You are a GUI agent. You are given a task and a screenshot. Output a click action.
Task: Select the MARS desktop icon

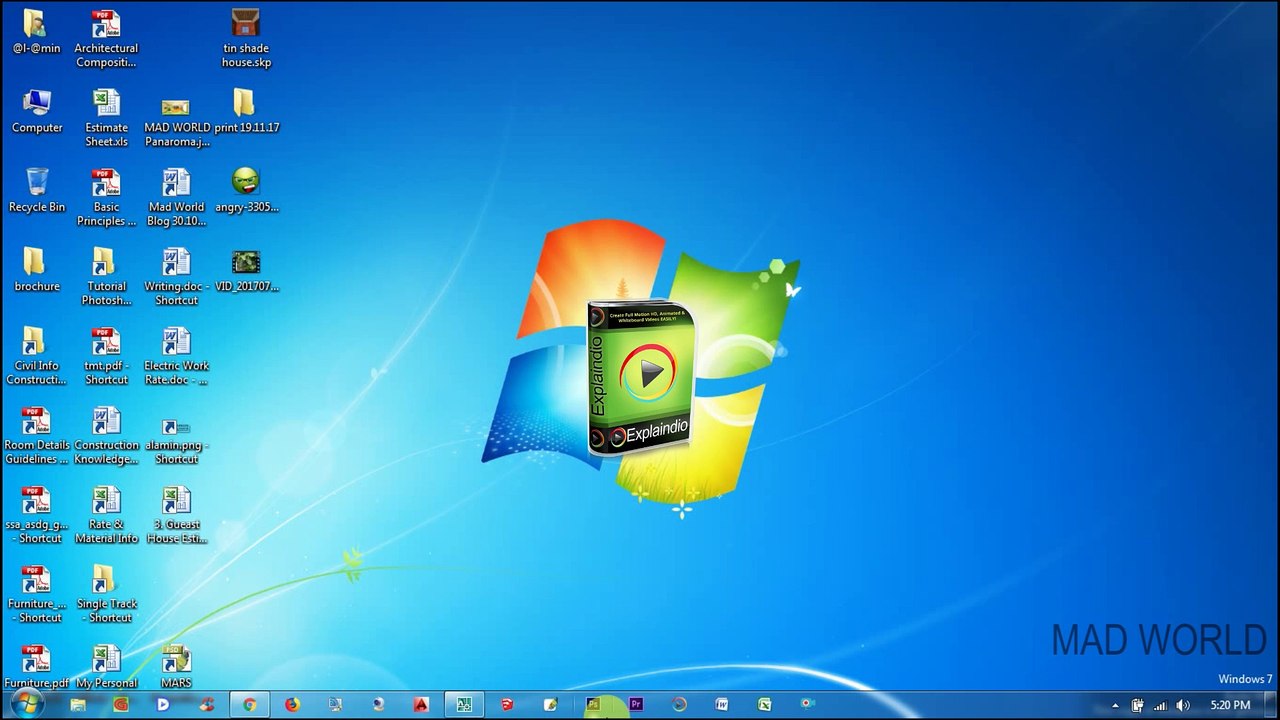[176, 666]
